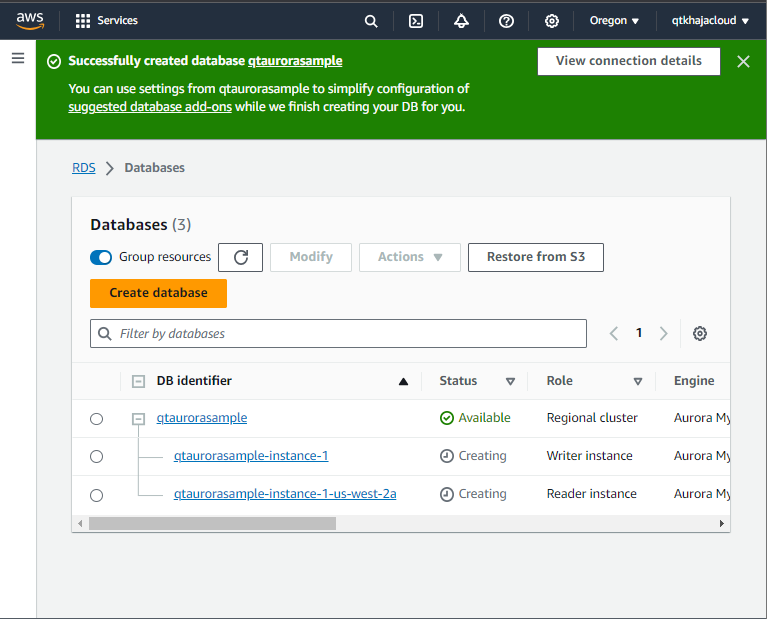Select the qtaurorasample cluster radio button
Viewport: 767px width, 619px height.
(x=96, y=419)
